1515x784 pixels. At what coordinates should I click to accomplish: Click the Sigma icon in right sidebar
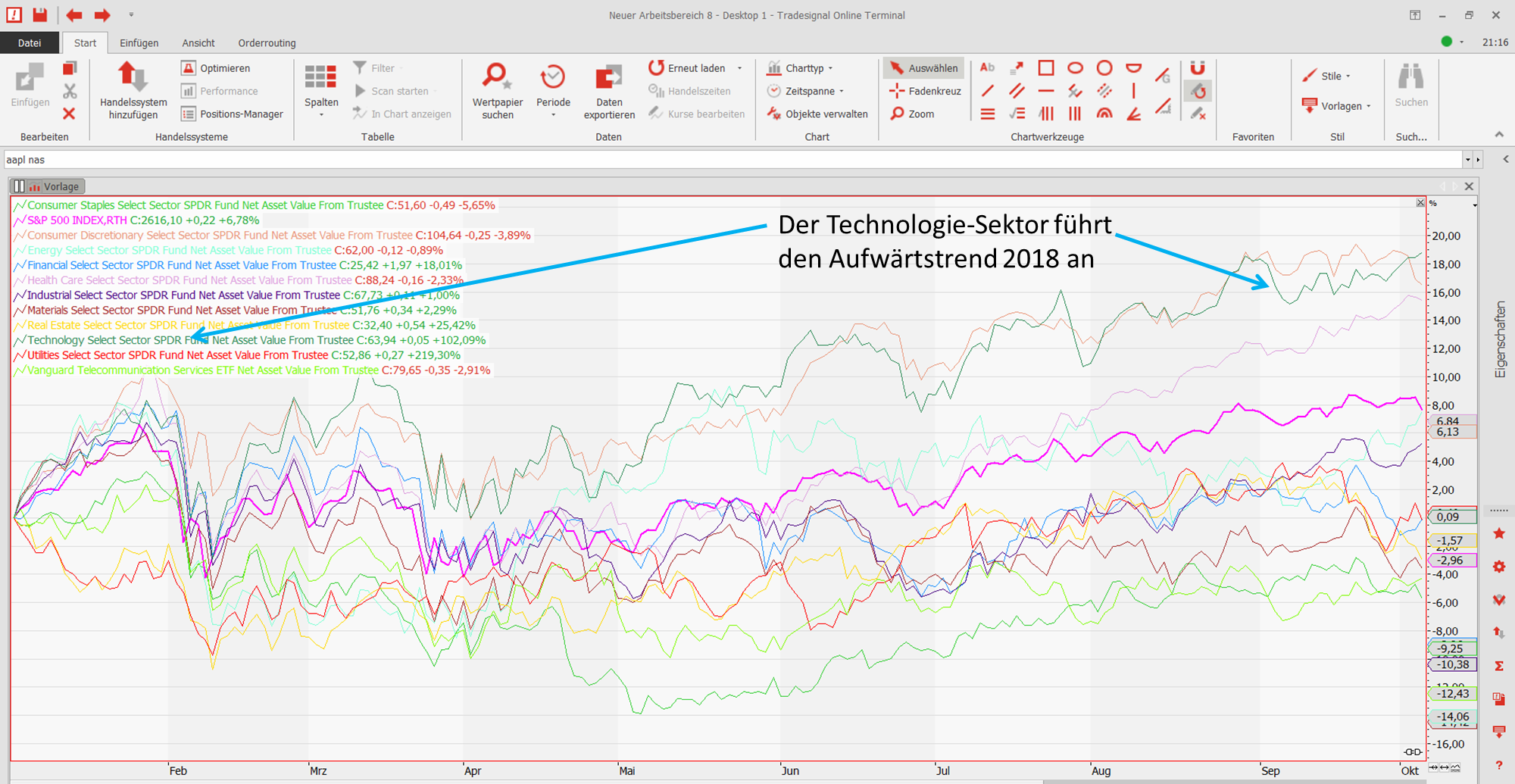[x=1498, y=666]
